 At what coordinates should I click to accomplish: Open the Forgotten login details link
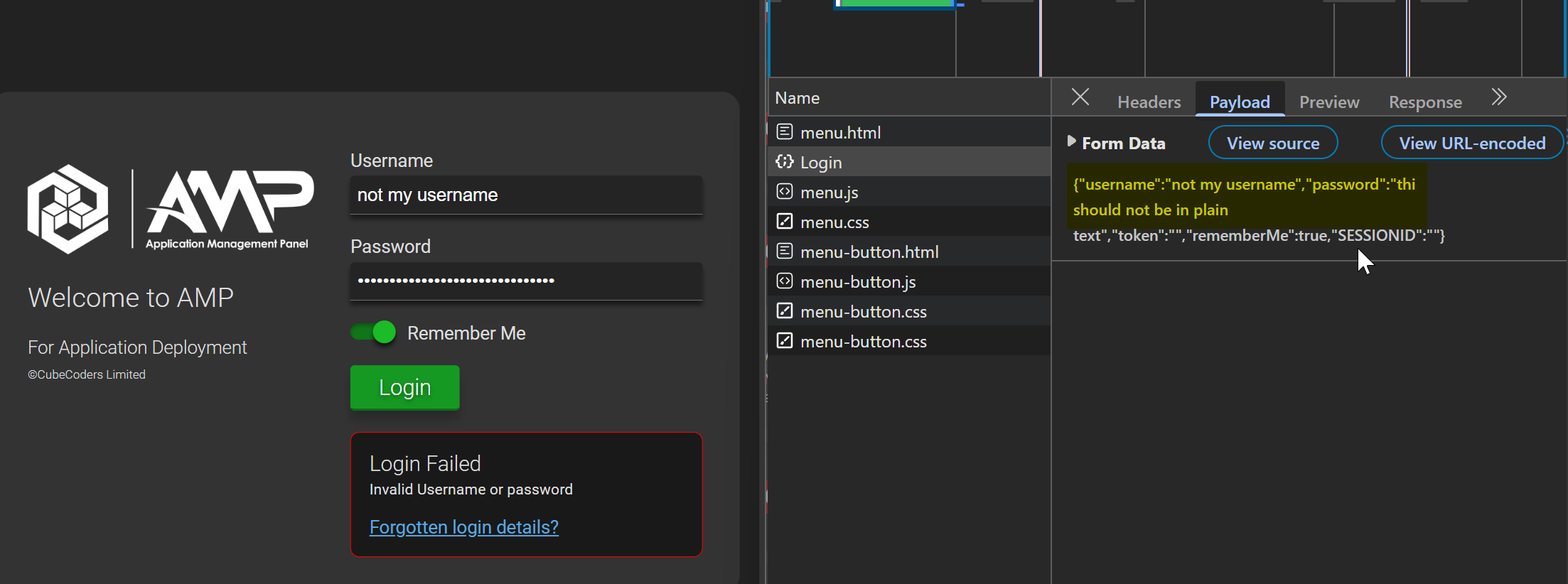click(463, 527)
